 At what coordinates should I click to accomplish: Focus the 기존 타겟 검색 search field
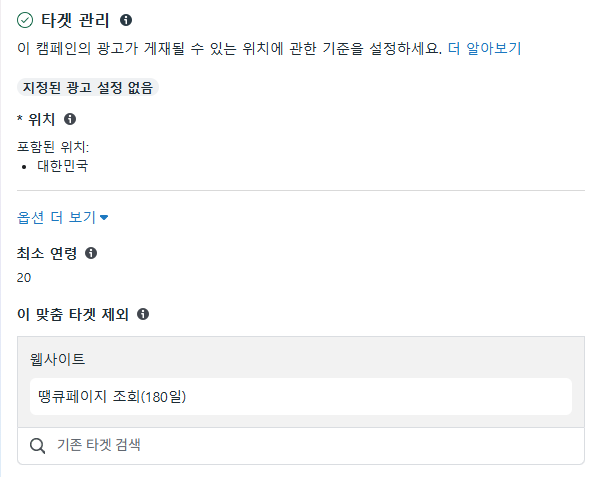click(301, 445)
